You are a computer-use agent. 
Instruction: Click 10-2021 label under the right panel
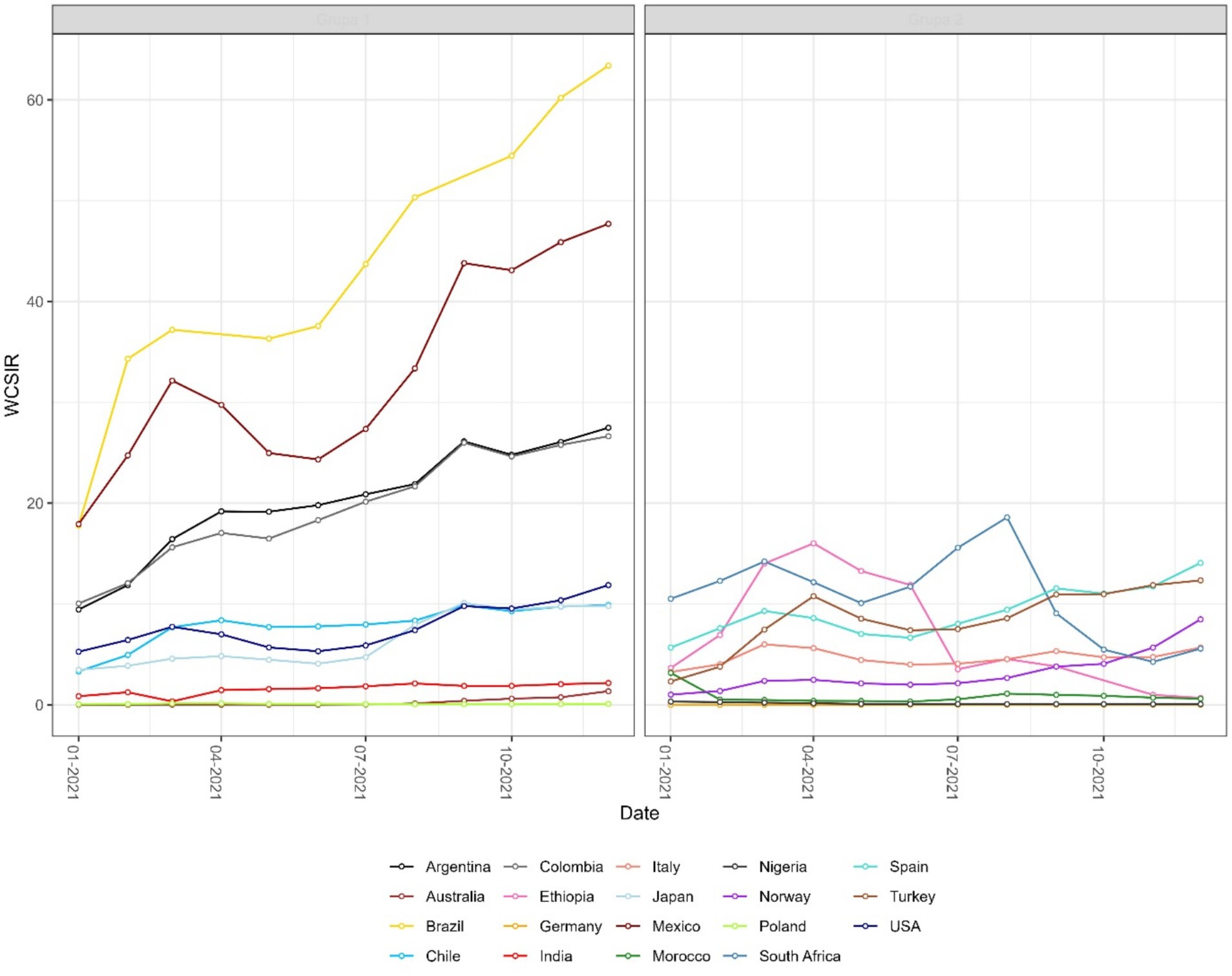click(x=1098, y=772)
